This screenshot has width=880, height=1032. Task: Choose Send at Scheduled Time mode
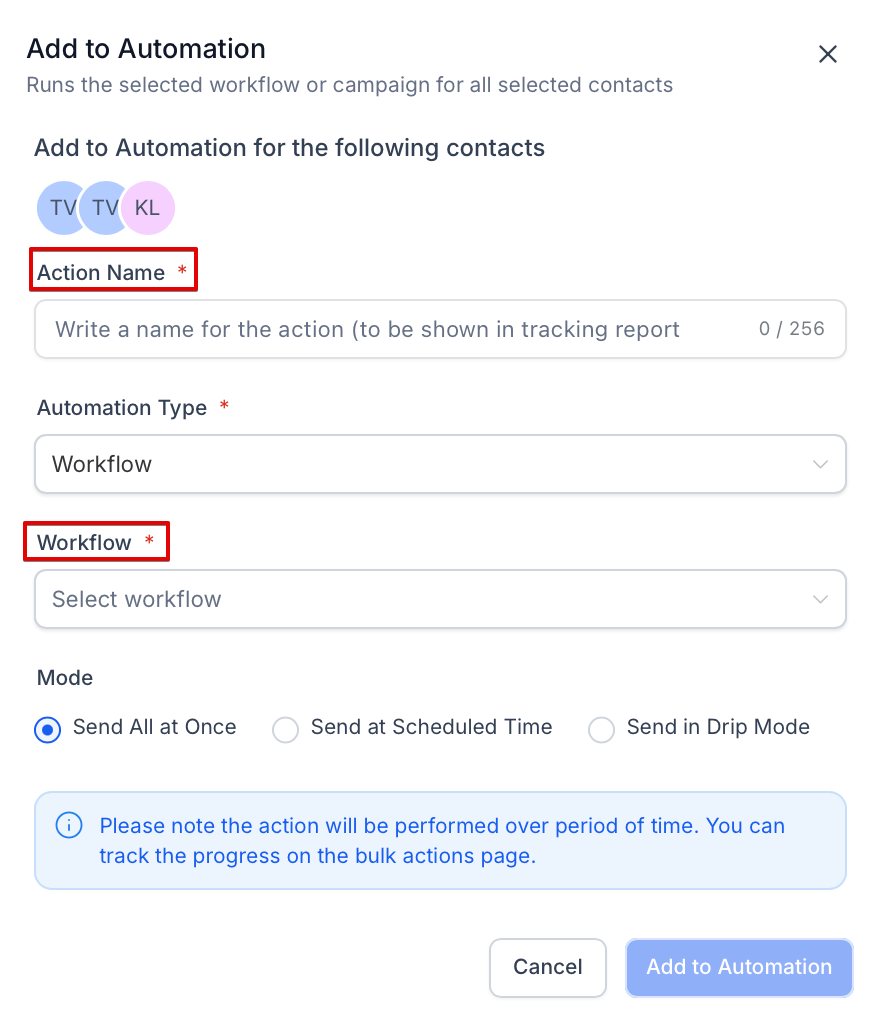click(x=286, y=729)
